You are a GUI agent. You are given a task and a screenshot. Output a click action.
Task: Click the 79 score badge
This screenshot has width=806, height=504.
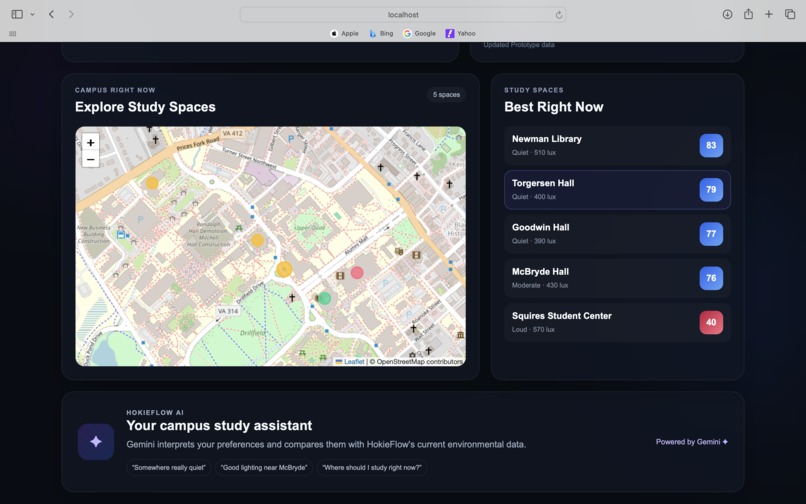(x=711, y=189)
